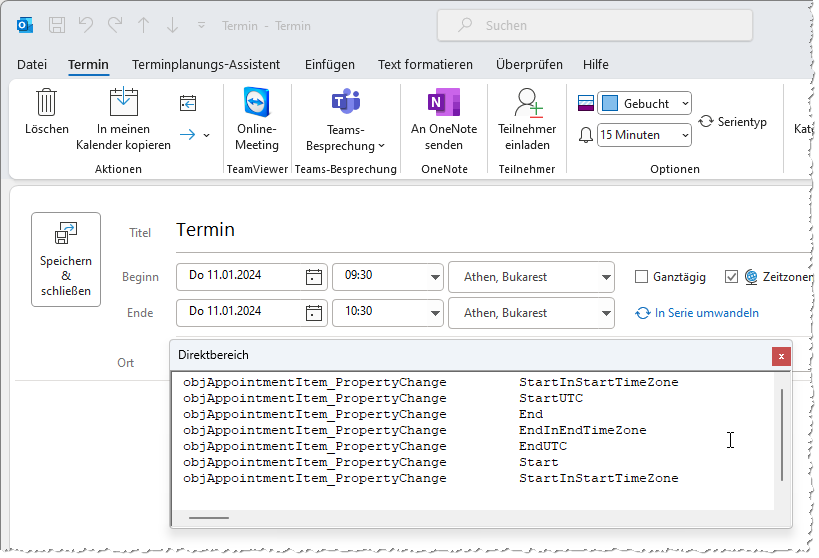
Task: Click the Löschen trash icon
Action: tap(46, 103)
